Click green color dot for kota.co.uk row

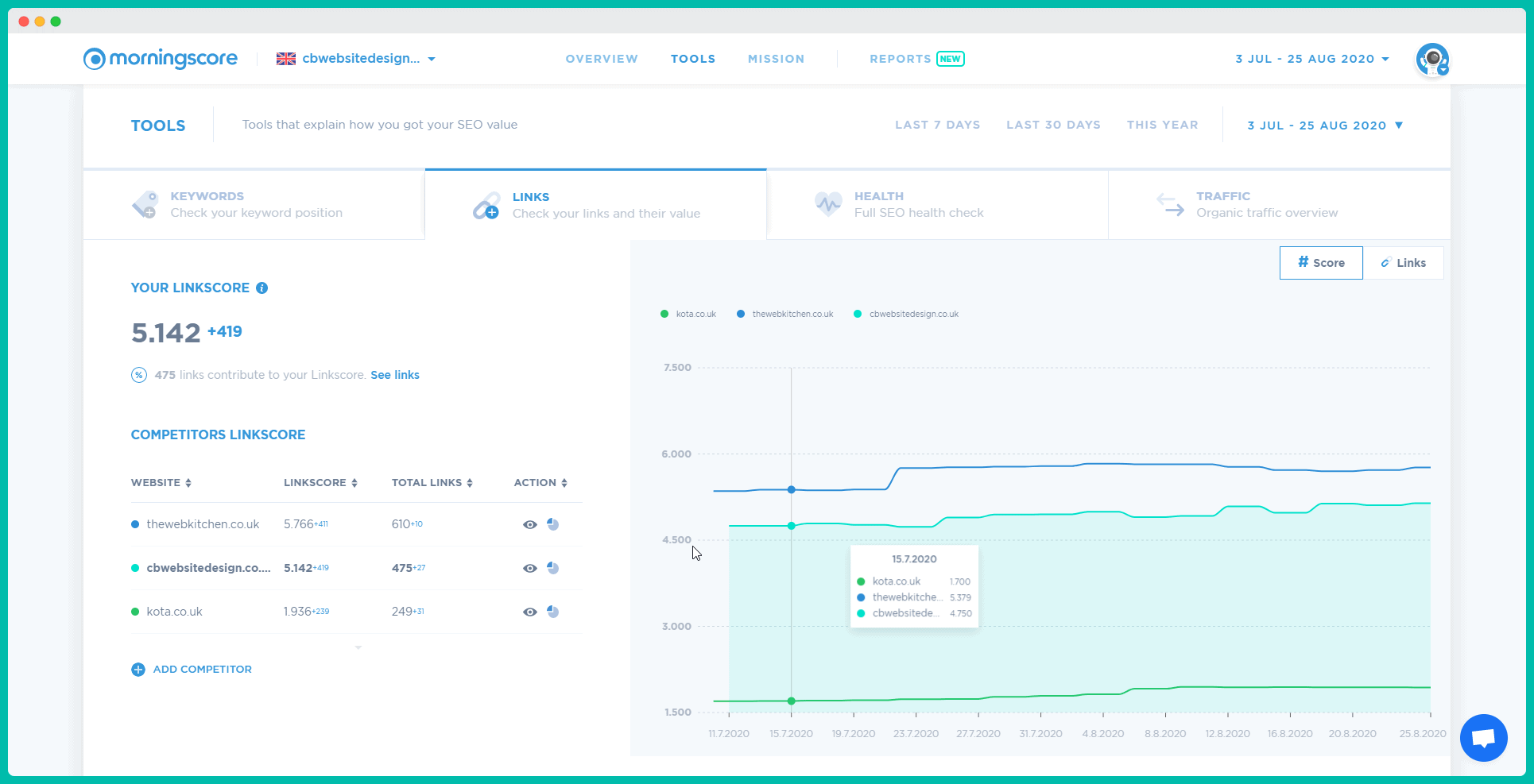[x=135, y=612]
